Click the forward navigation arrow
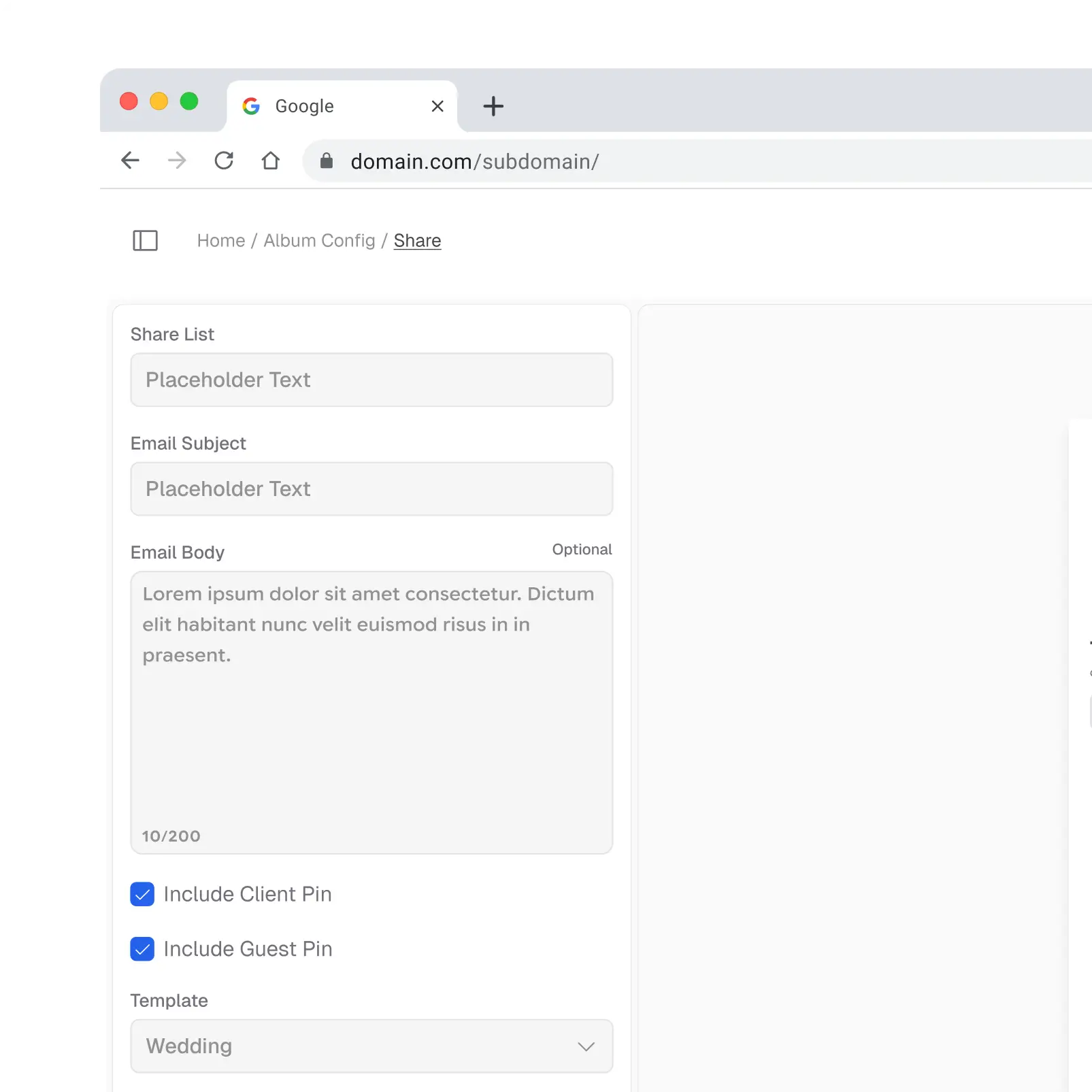The height and width of the screenshot is (1092, 1092). 176,161
